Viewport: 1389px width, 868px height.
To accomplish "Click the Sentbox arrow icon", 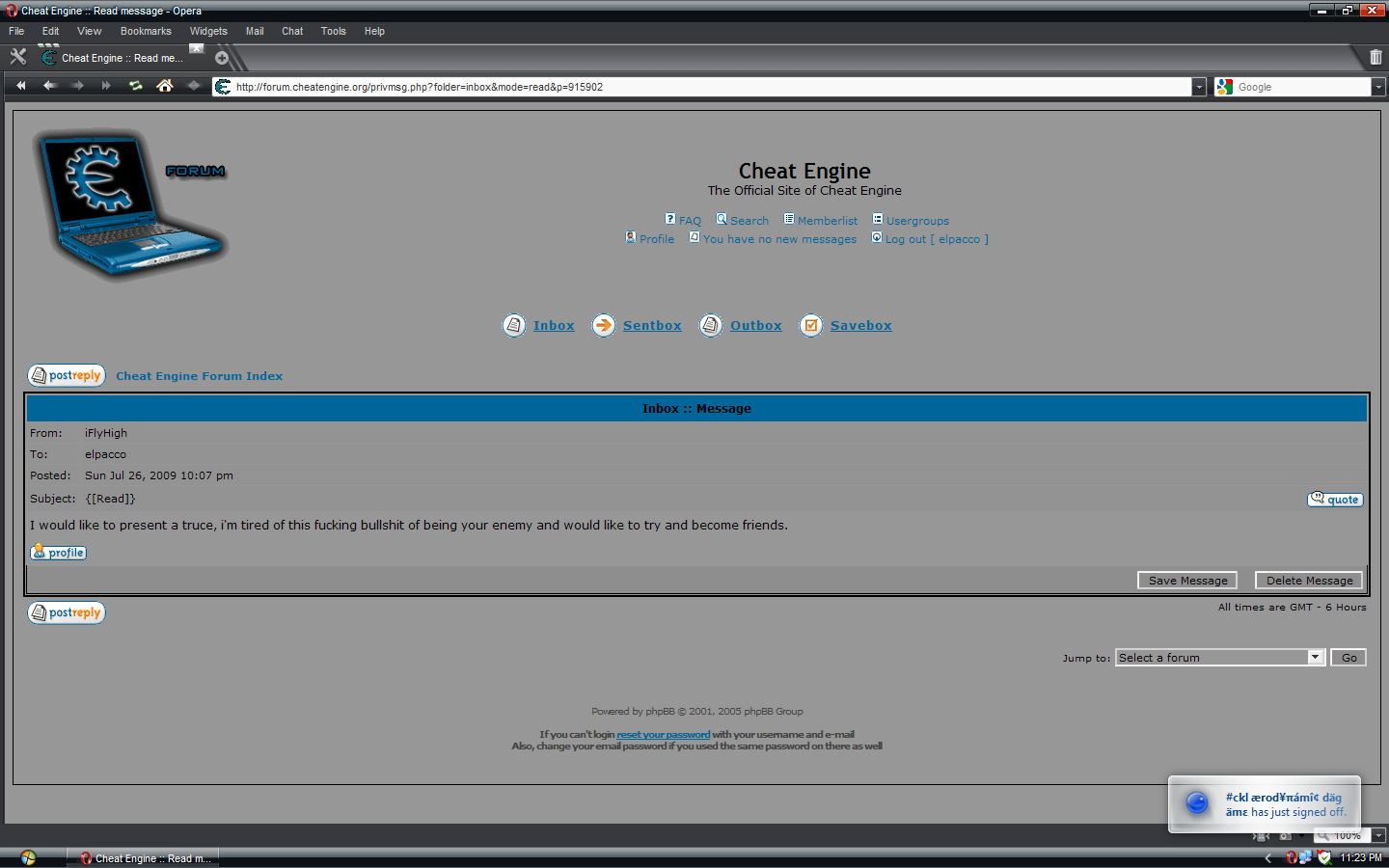I will [604, 326].
